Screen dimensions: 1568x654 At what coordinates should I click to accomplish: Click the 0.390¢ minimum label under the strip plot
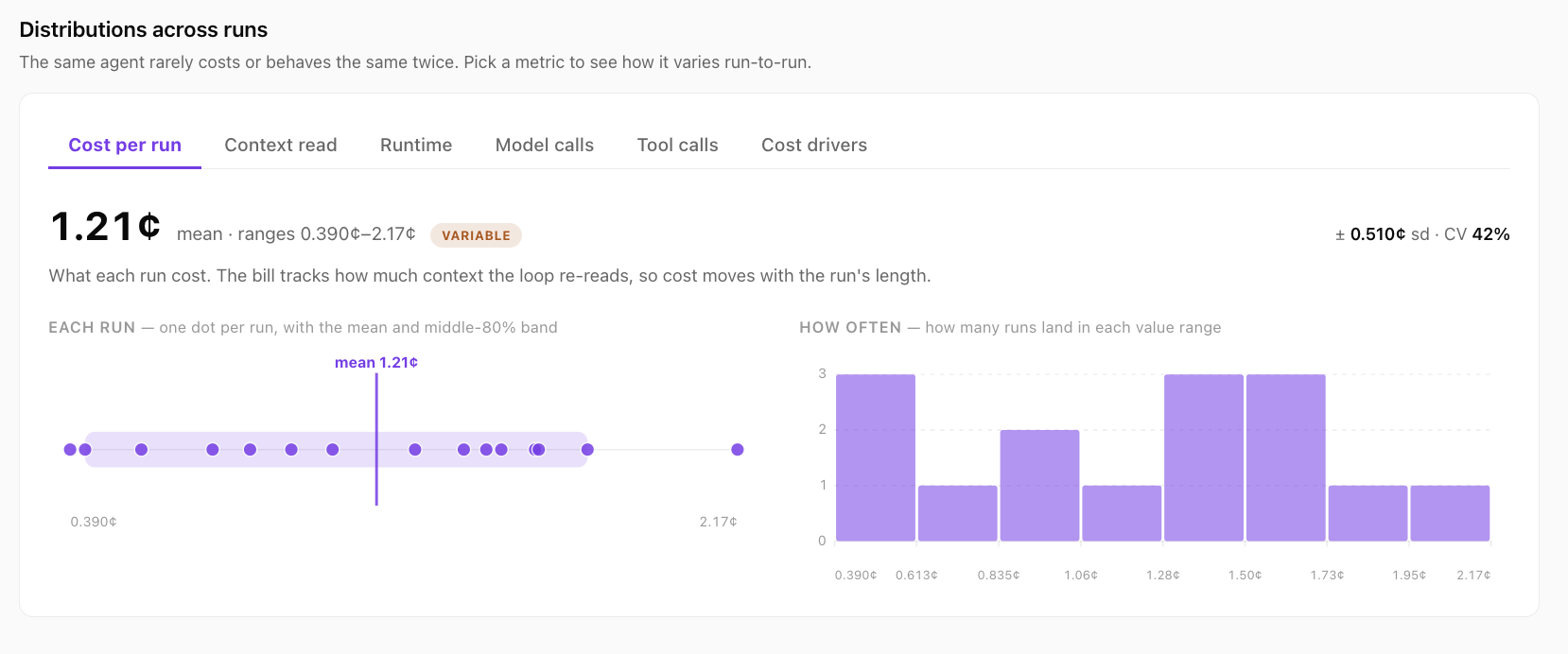coord(94,522)
